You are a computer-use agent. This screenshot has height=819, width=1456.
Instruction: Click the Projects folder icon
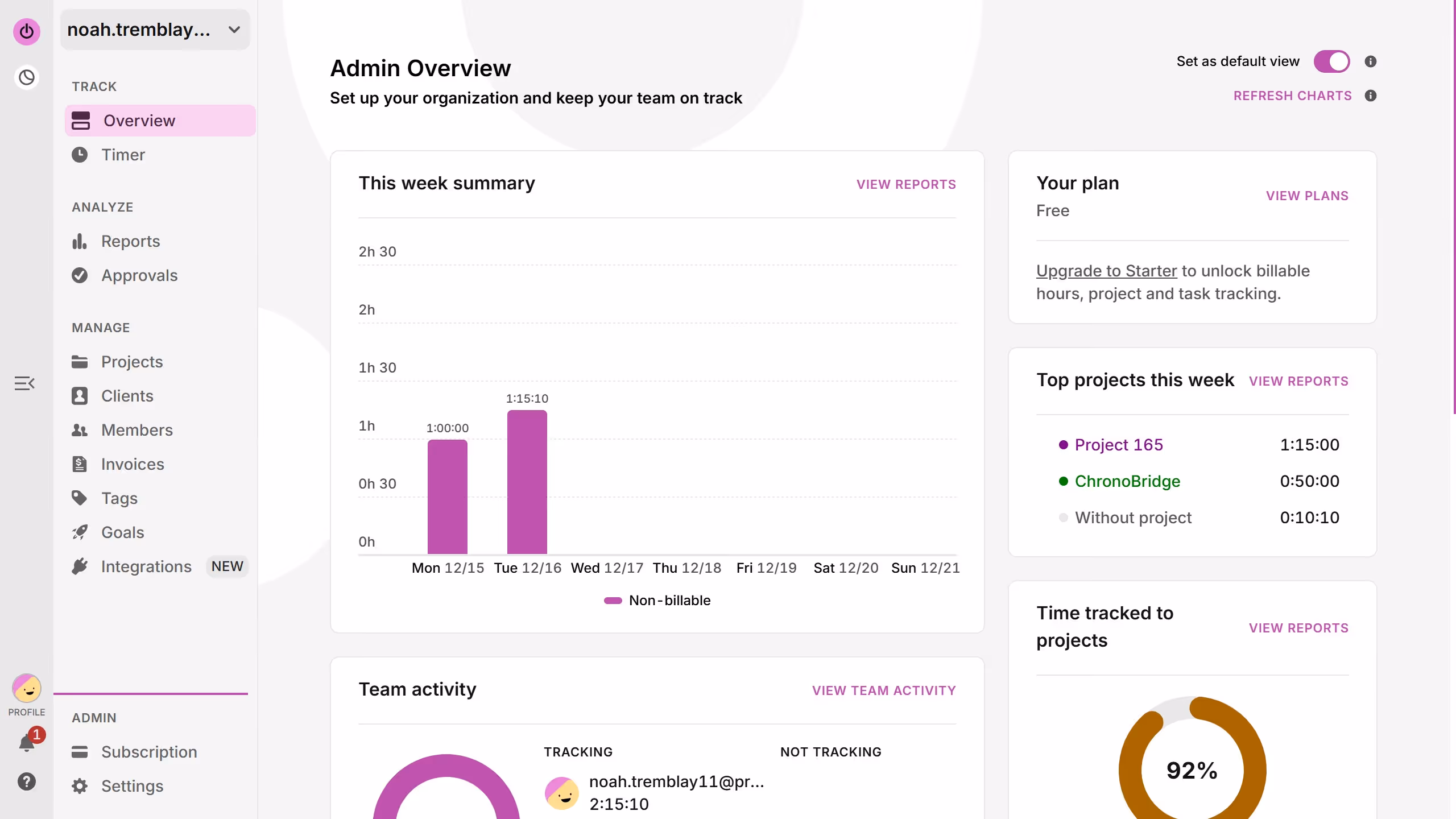(80, 362)
